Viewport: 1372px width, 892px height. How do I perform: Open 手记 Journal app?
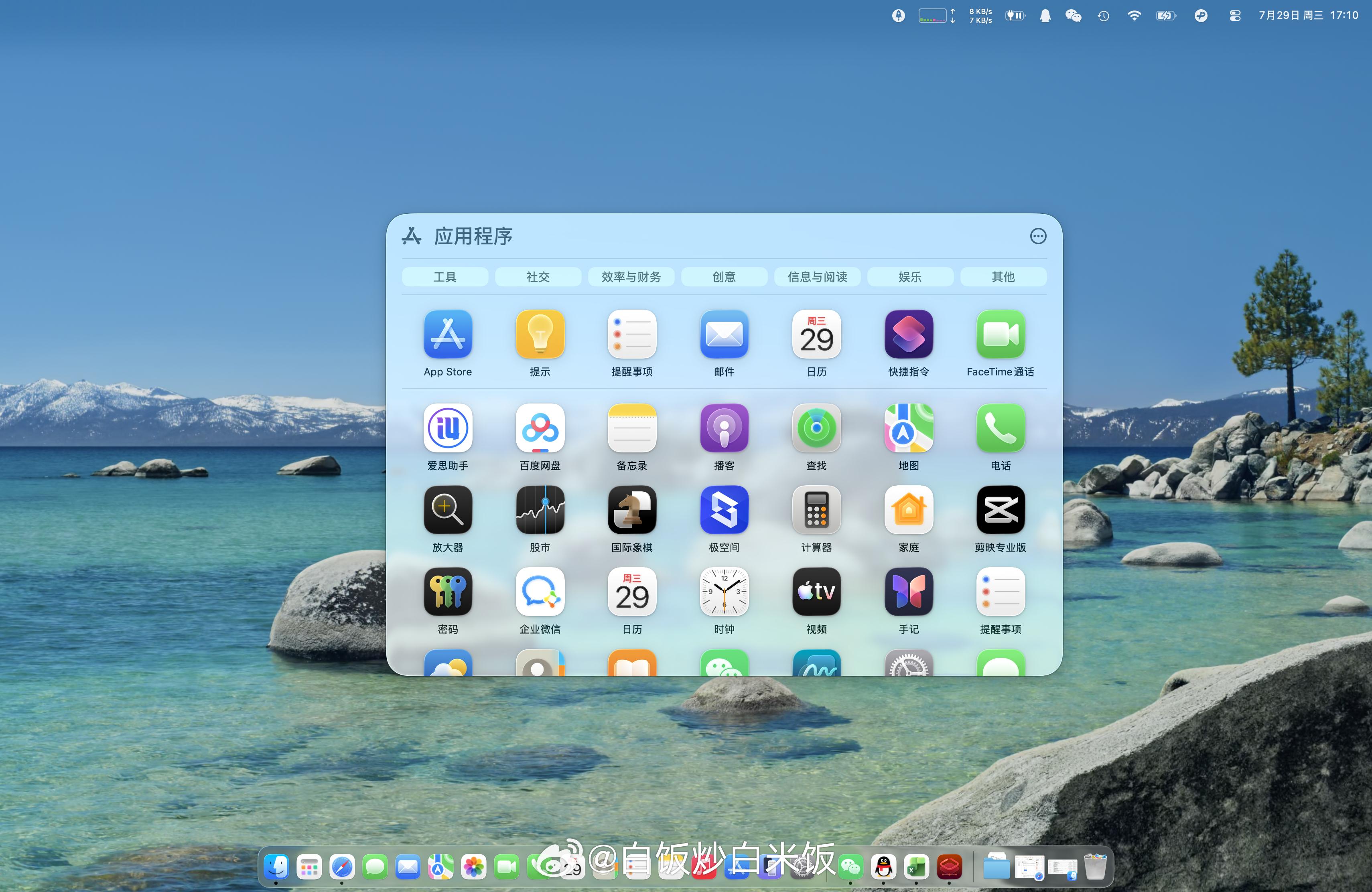coord(909,592)
